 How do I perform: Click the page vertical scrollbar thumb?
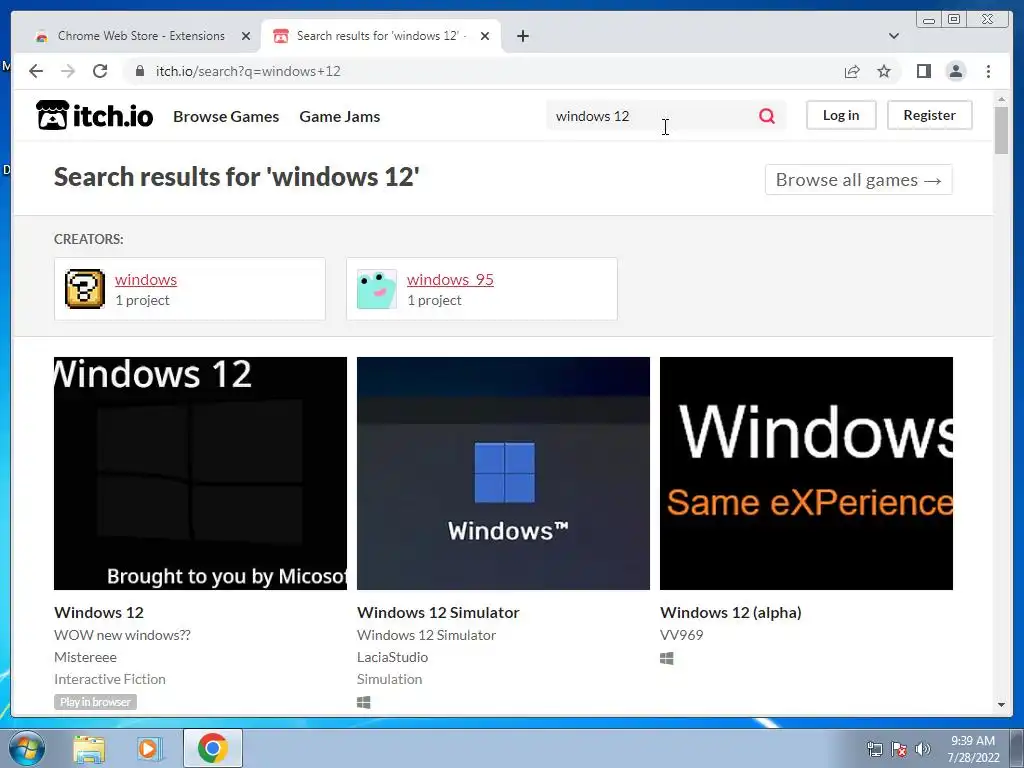click(1001, 130)
